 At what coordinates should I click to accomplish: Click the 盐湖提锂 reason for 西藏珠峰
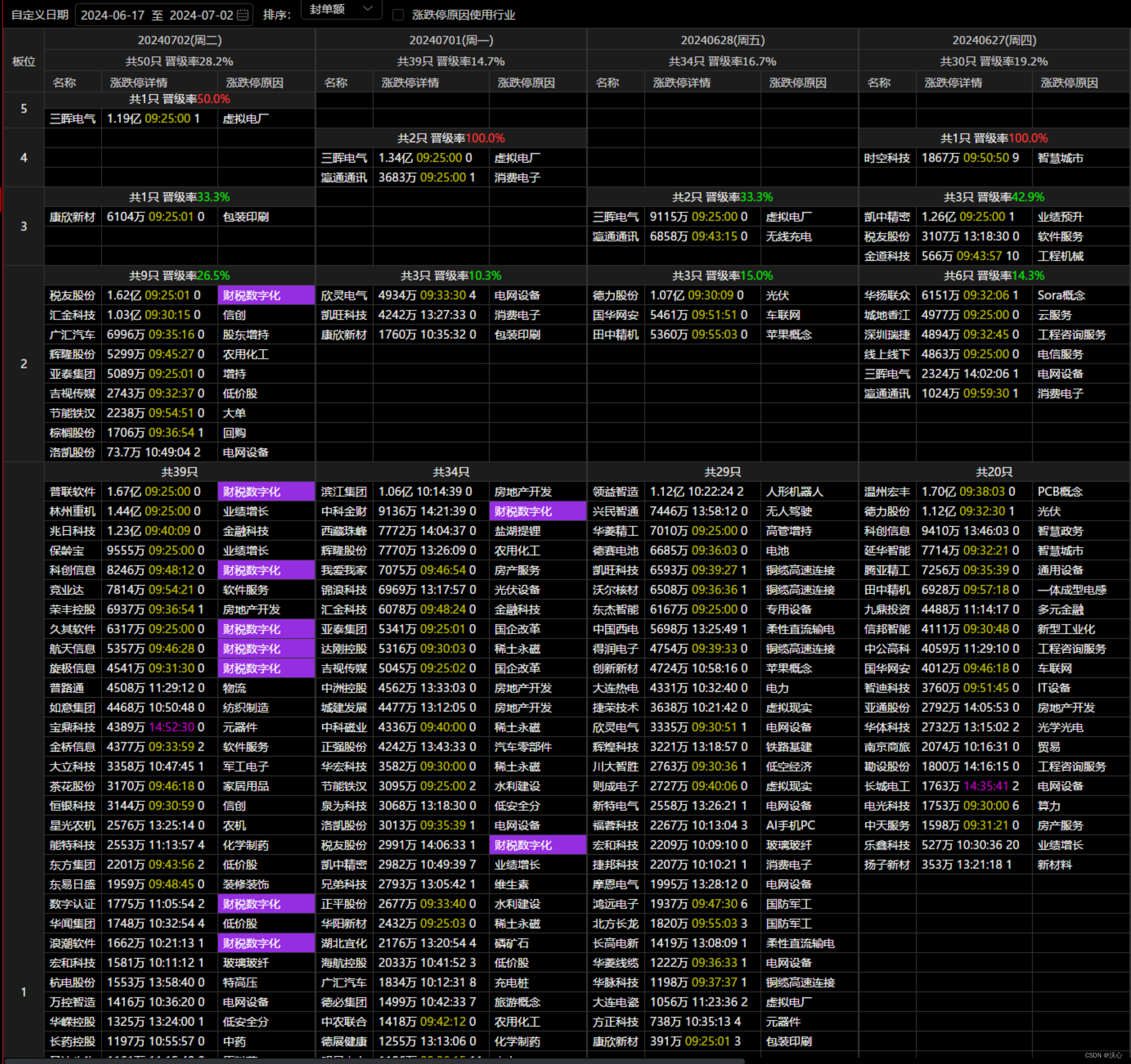point(517,531)
